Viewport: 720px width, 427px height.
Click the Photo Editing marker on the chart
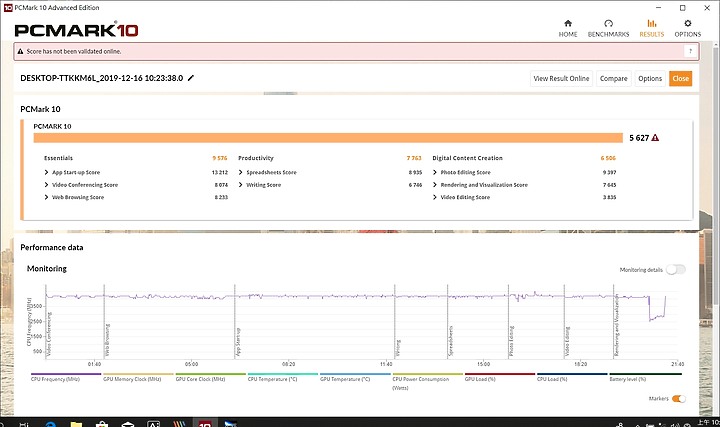(x=512, y=341)
